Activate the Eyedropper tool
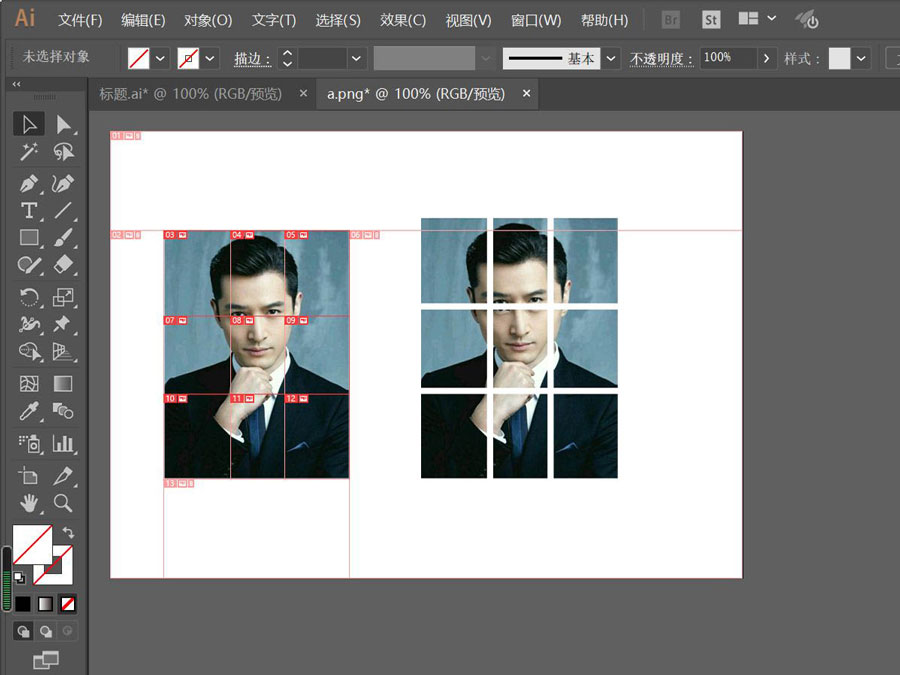This screenshot has width=900, height=675. click(x=29, y=411)
